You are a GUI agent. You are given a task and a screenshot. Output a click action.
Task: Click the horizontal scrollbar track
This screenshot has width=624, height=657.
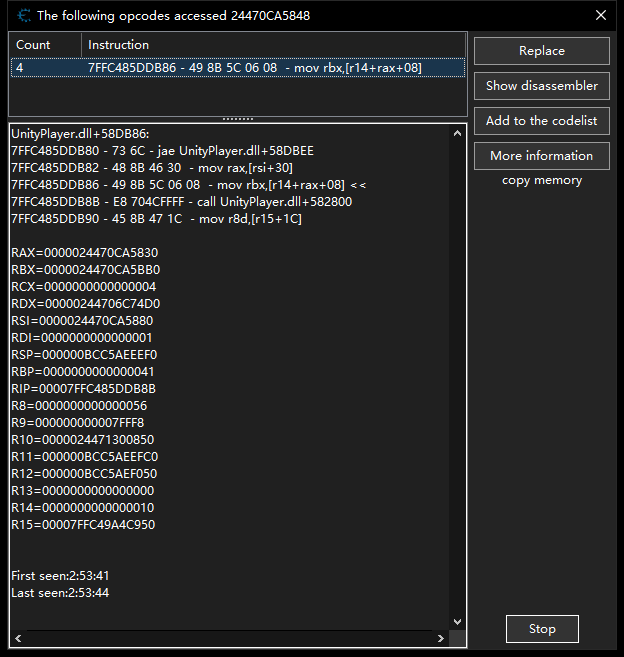[230, 638]
